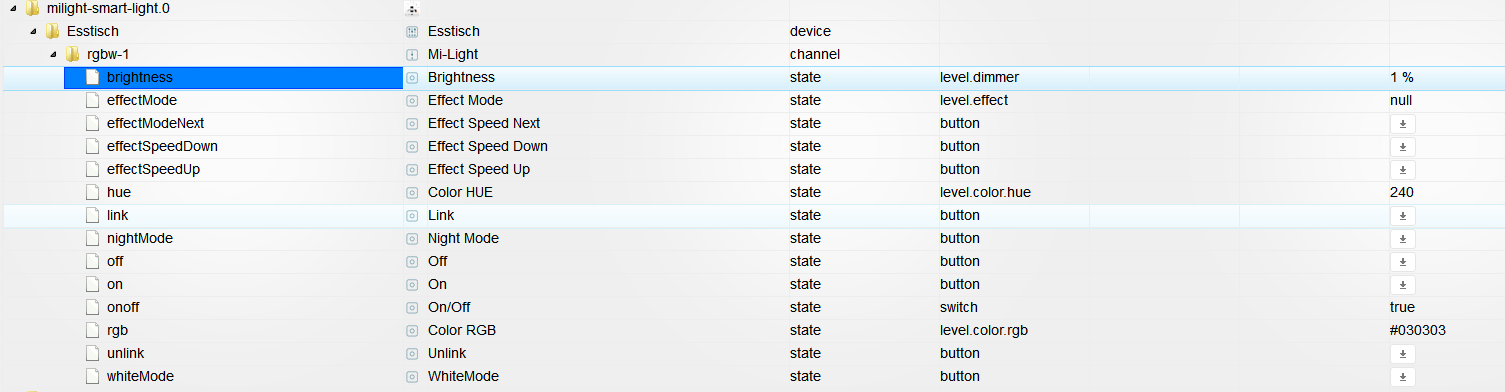Toggle the onoff switch value true
Screen dimensions: 1505x392
1402,307
